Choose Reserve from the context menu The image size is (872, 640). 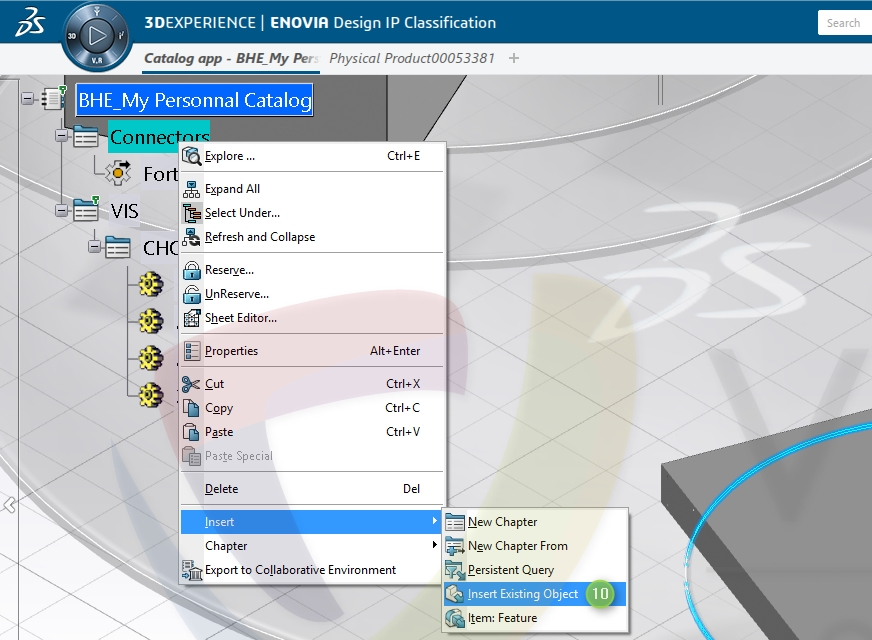click(x=312, y=270)
